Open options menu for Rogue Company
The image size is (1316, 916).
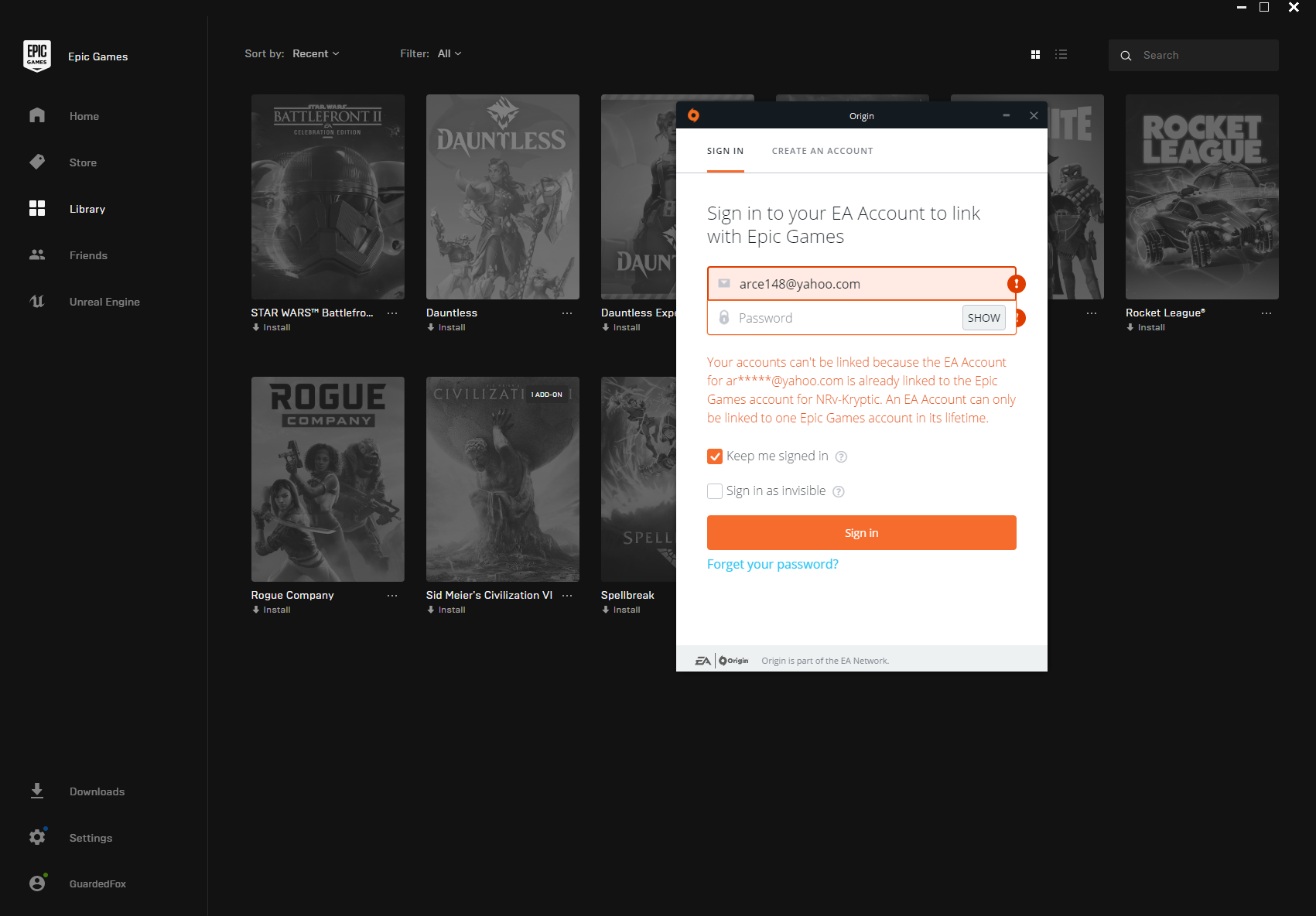point(392,596)
